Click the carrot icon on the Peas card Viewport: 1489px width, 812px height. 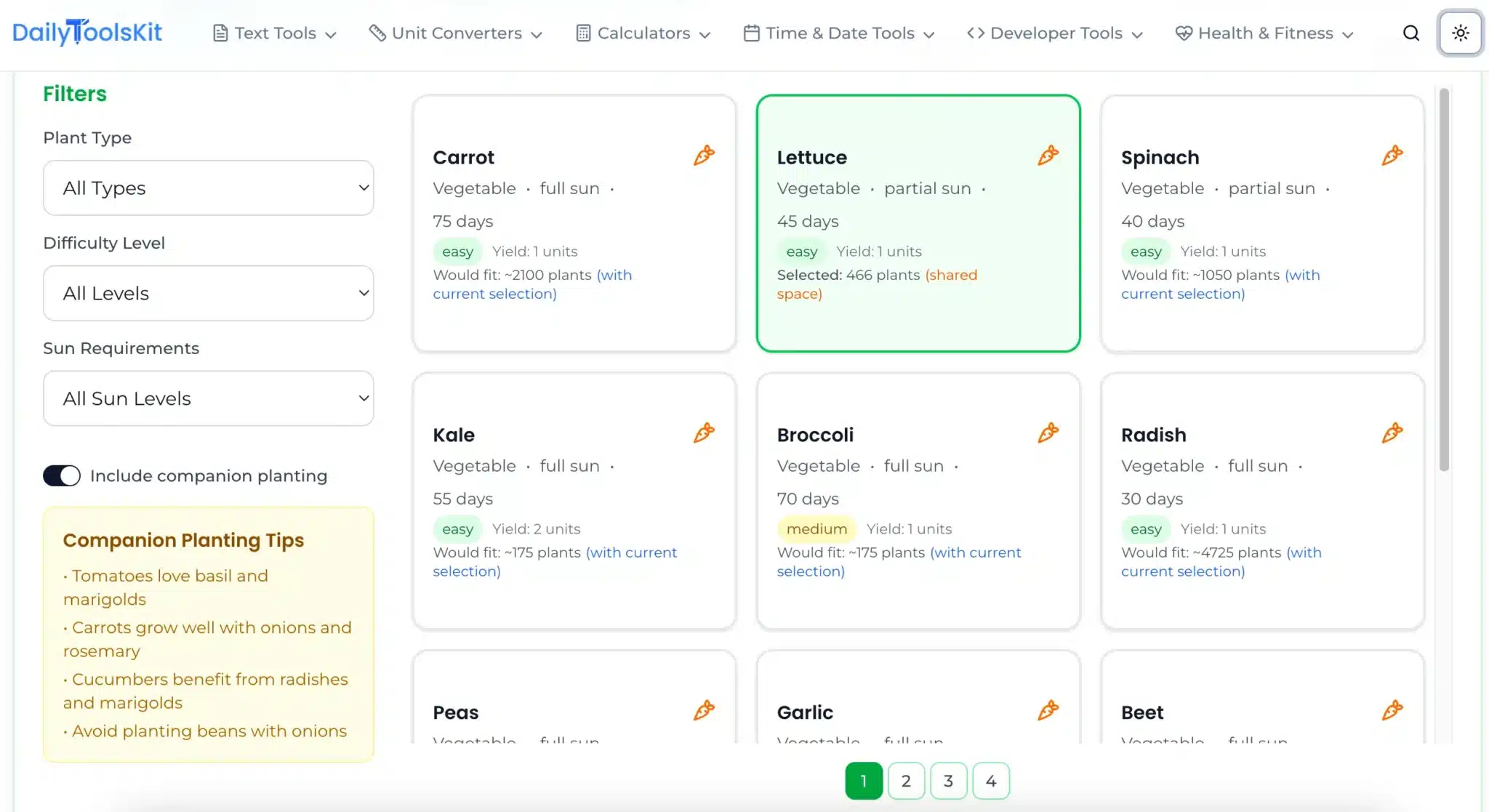(x=702, y=710)
